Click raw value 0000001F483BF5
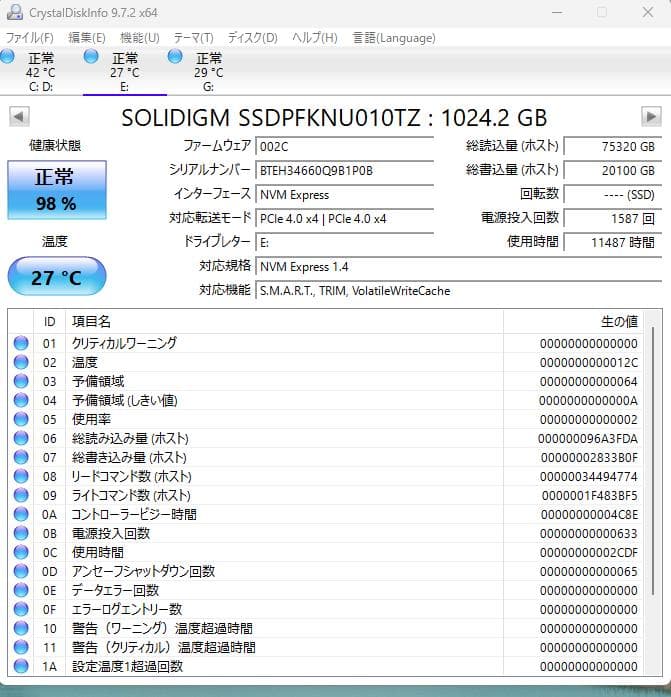 (590, 496)
